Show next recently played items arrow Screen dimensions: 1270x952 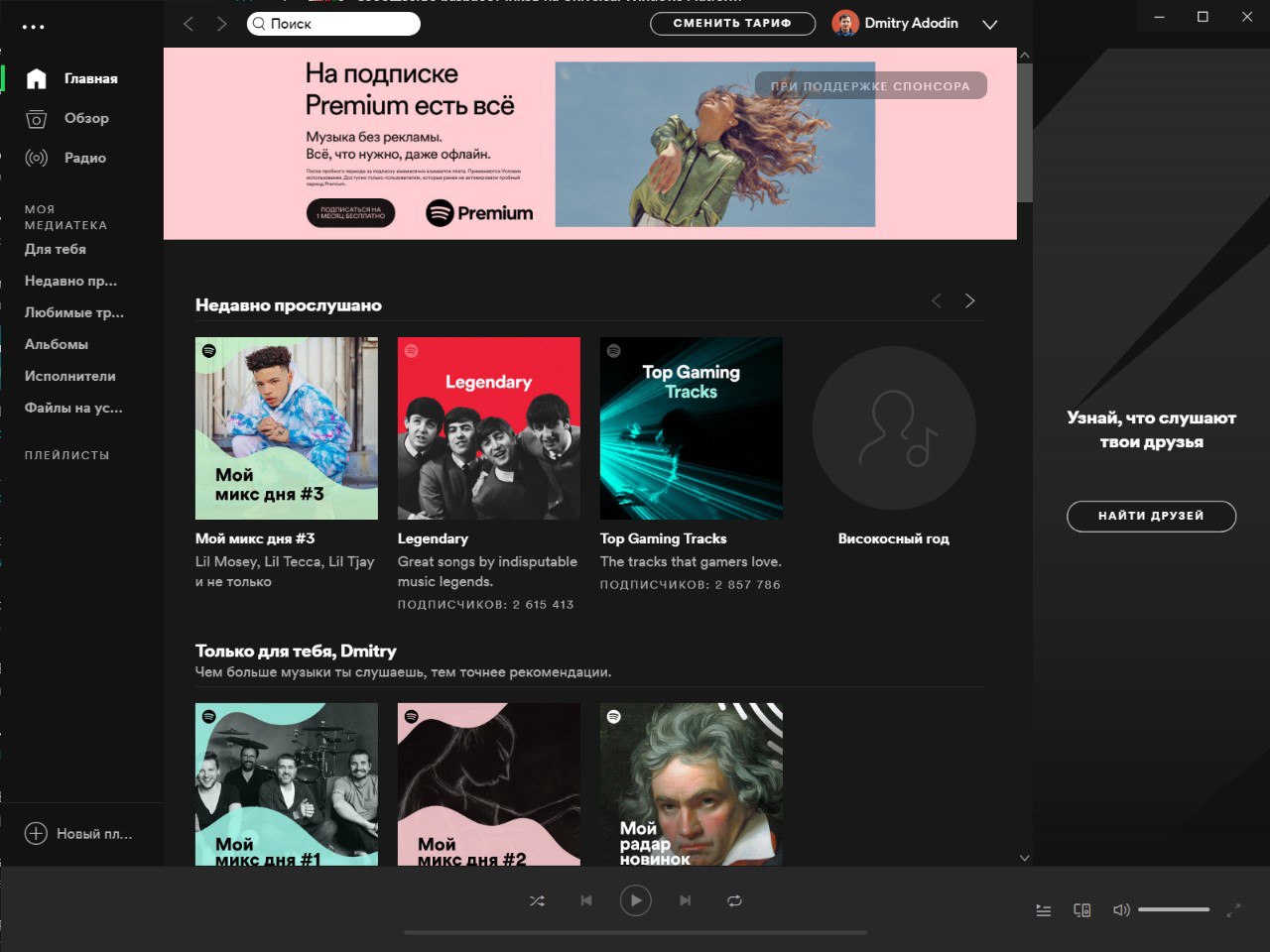969,300
